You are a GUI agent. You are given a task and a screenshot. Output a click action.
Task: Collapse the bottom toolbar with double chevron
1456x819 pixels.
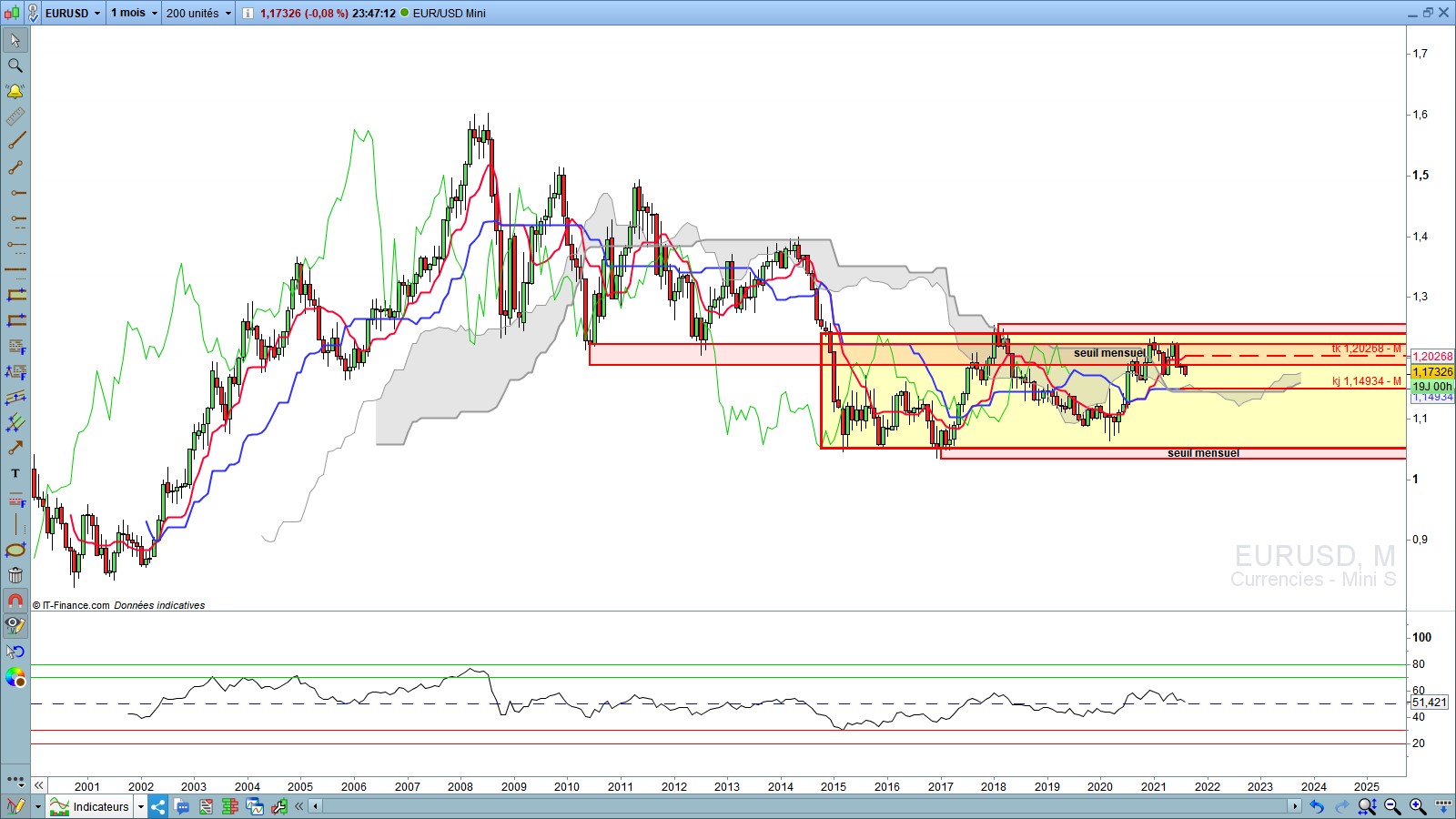point(298,806)
